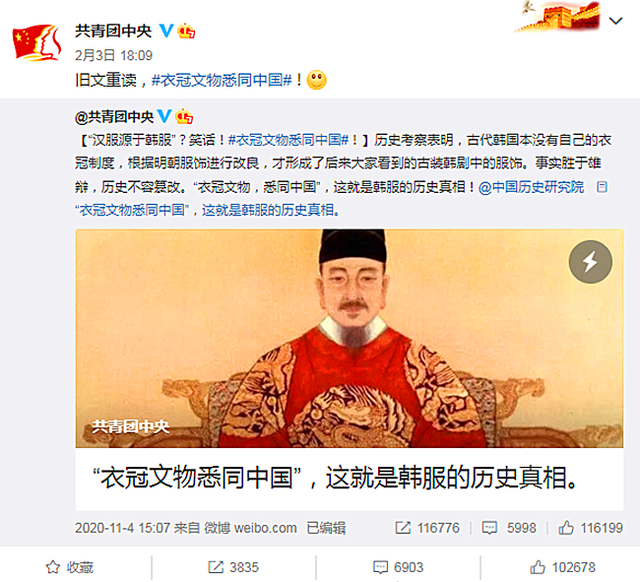Like the original post with 116199 likes
Viewport: 640px width, 582px height.
[591, 528]
